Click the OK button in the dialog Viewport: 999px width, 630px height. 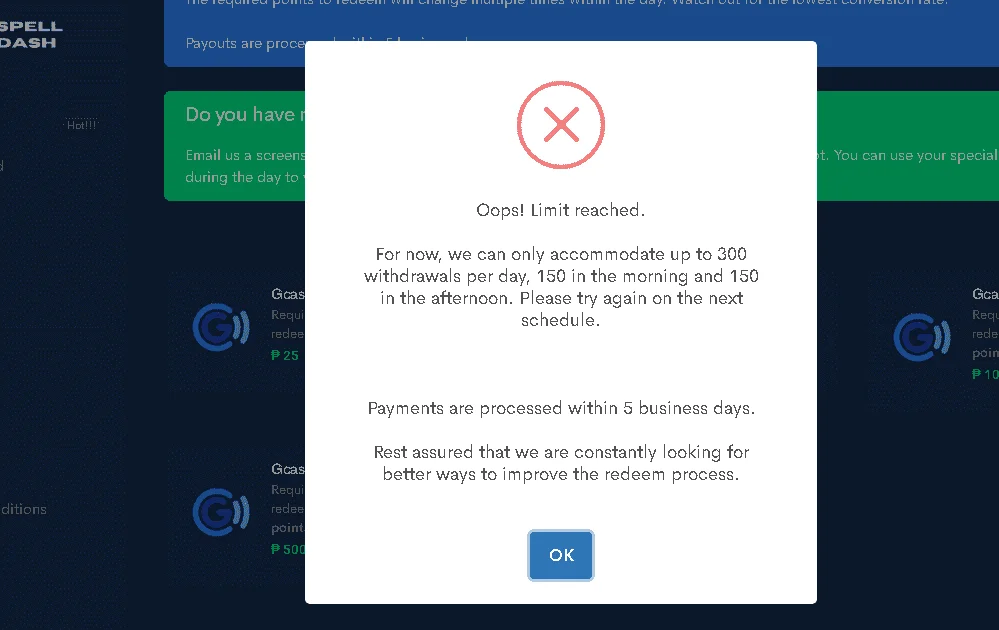(561, 555)
